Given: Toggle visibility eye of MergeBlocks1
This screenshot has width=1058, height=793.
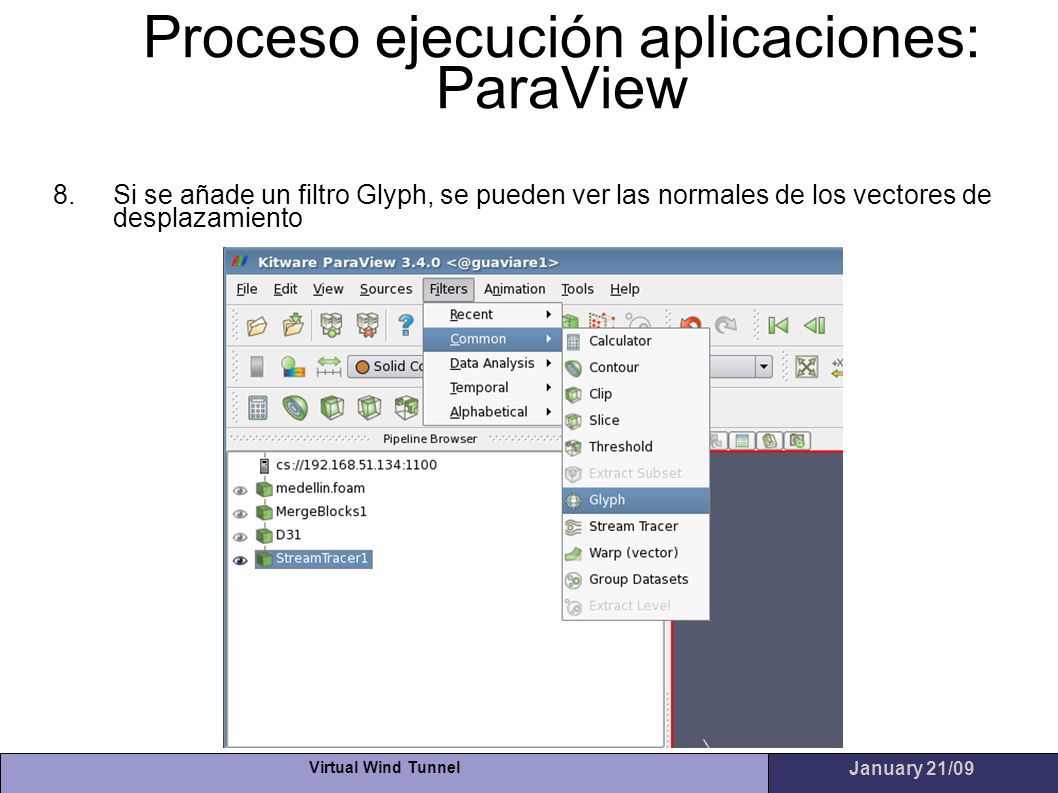Looking at the screenshot, I should [x=240, y=514].
